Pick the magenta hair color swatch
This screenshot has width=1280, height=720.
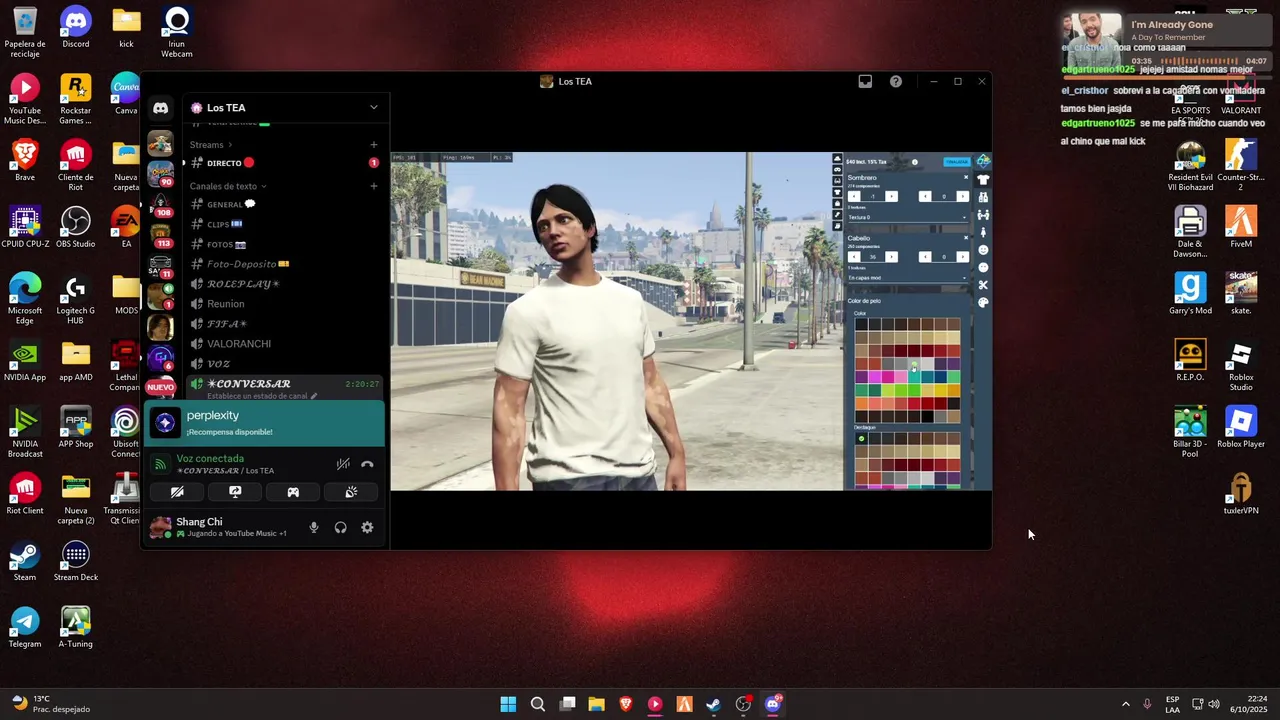pyautogui.click(x=888, y=377)
